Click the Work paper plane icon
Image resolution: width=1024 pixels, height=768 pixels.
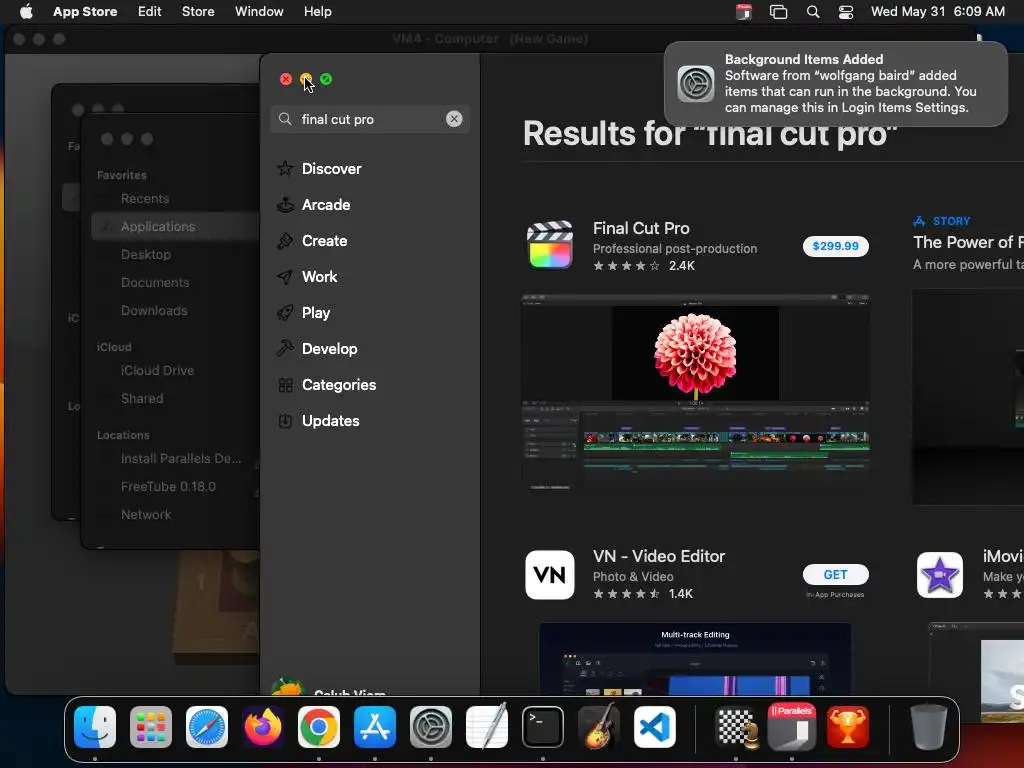[285, 276]
